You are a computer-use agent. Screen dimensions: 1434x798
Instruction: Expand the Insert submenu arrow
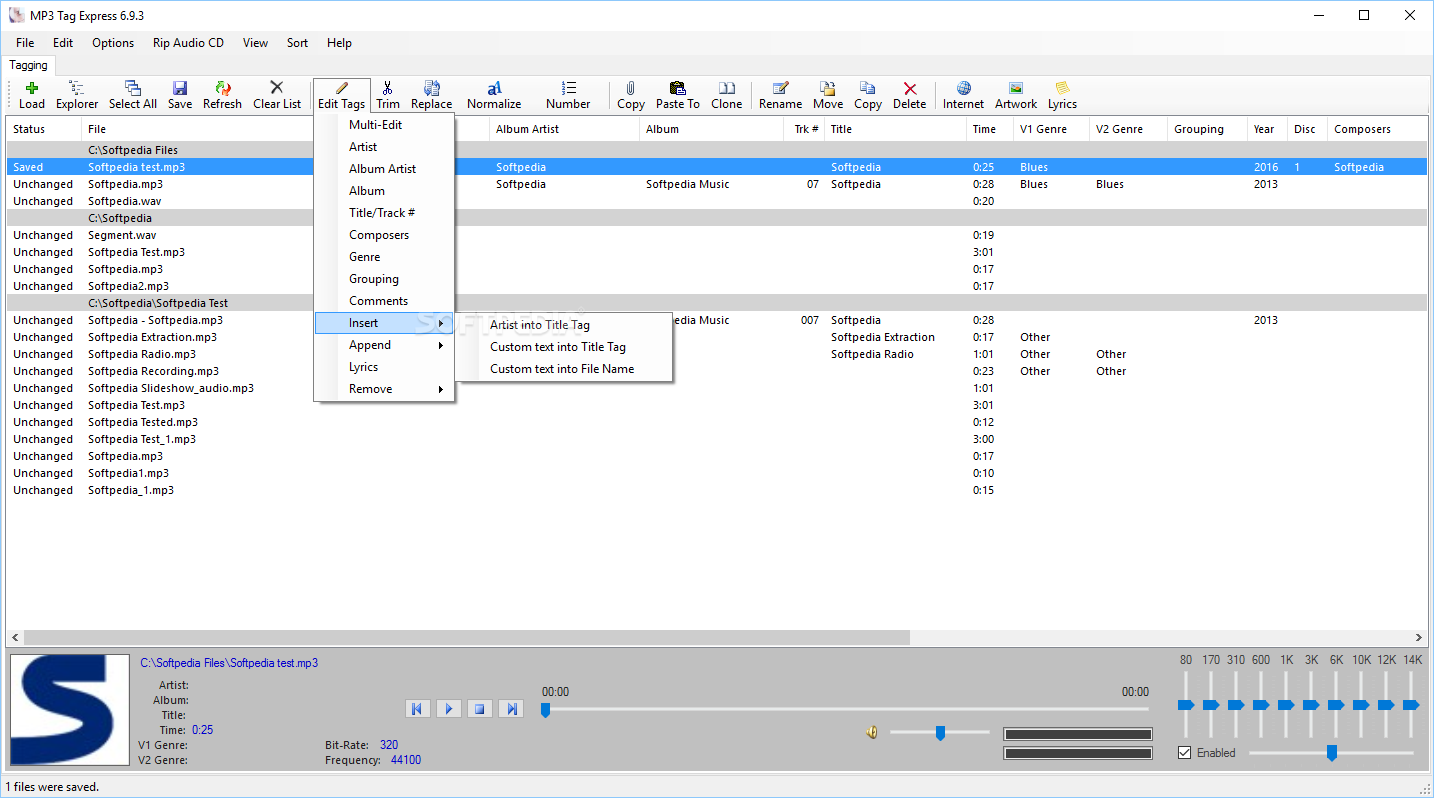coord(441,323)
